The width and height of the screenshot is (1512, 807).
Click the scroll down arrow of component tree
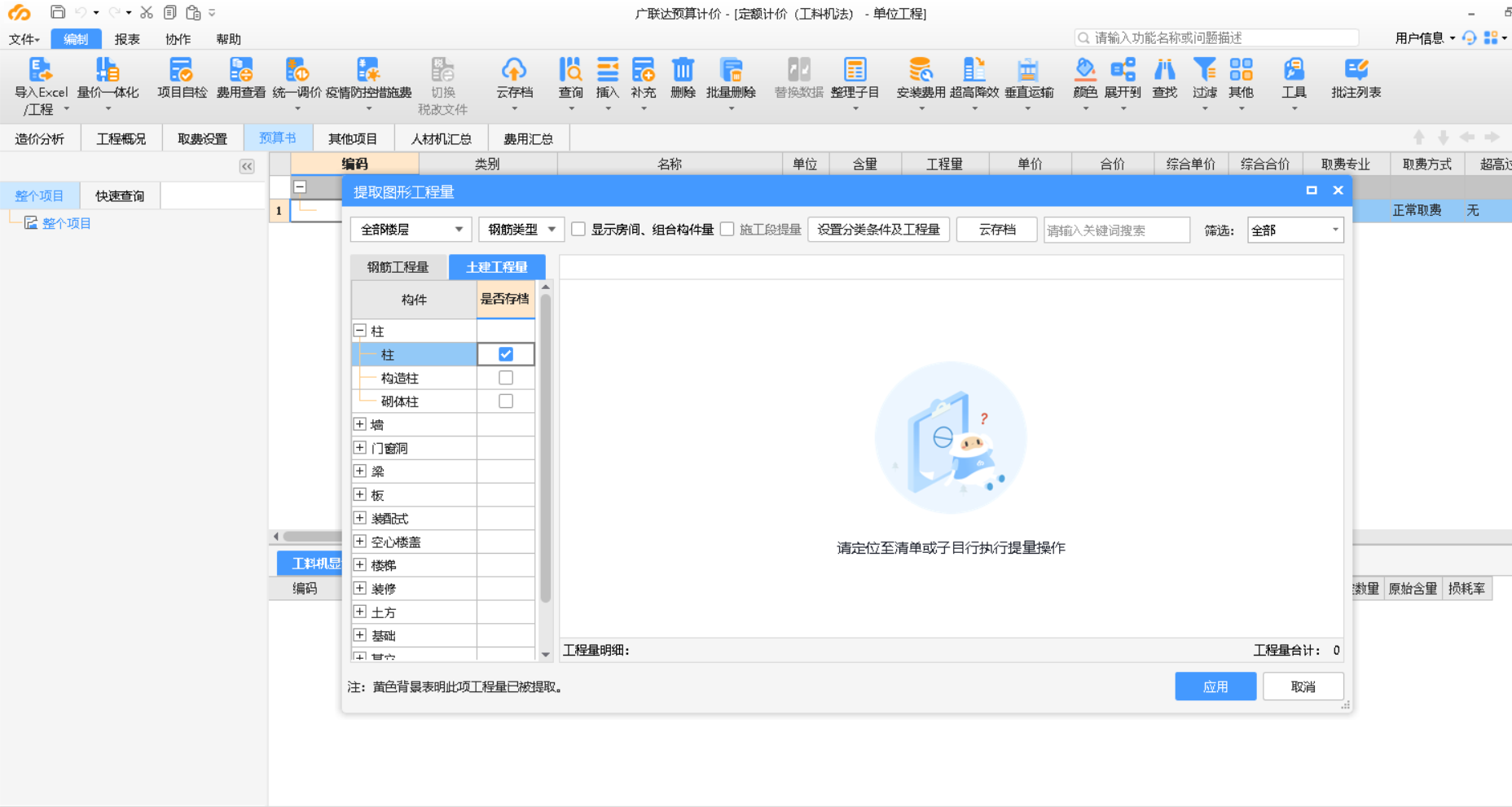pos(546,654)
